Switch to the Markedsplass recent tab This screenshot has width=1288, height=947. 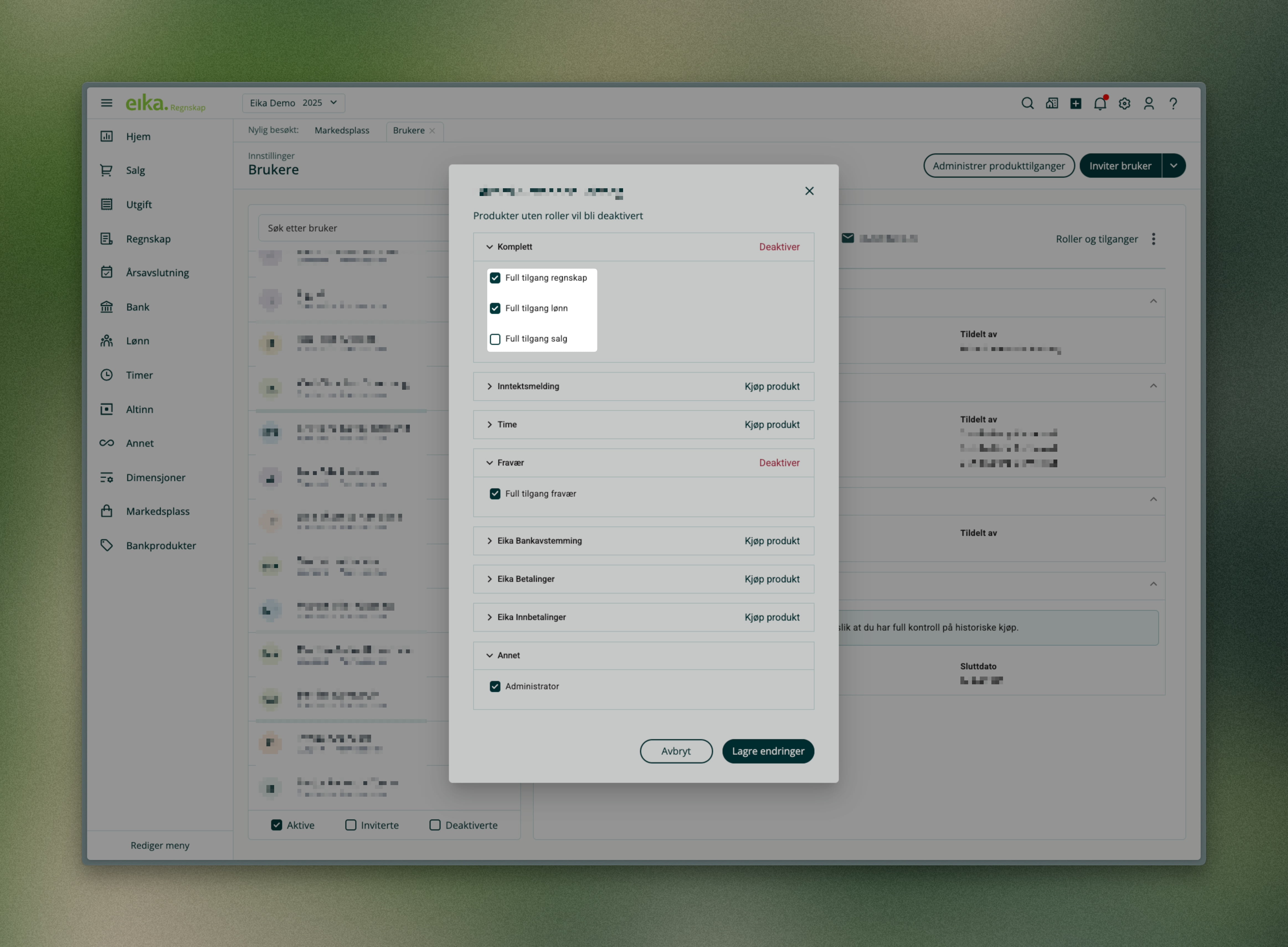click(x=342, y=131)
